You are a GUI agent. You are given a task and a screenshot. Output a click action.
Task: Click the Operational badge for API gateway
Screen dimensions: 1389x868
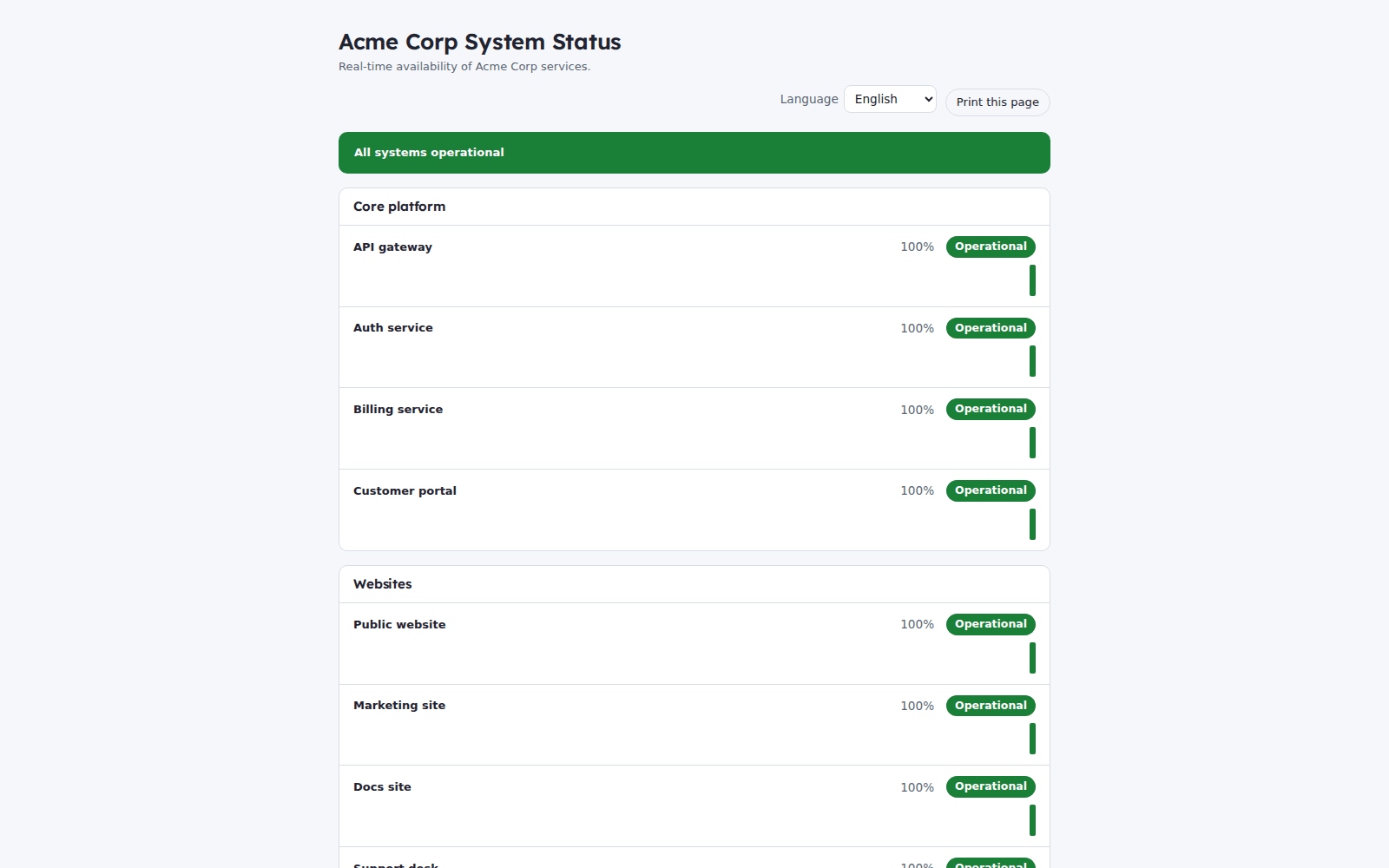pos(991,247)
